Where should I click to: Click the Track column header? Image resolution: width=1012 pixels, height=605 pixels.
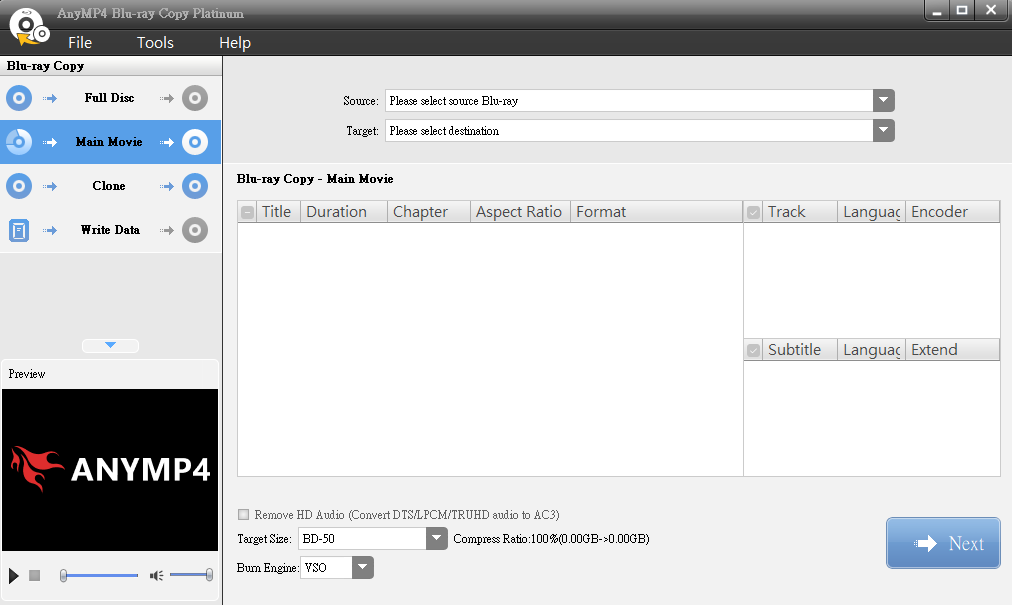pyautogui.click(x=800, y=212)
